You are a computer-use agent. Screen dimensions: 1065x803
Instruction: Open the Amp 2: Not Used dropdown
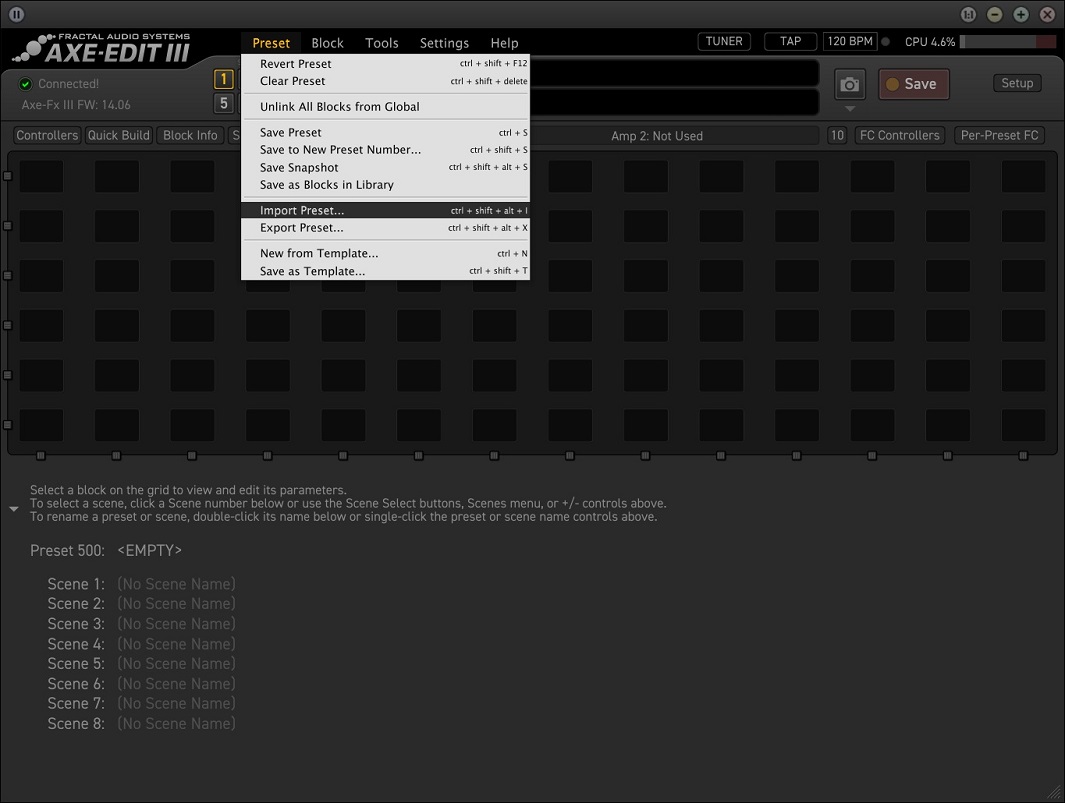point(656,135)
